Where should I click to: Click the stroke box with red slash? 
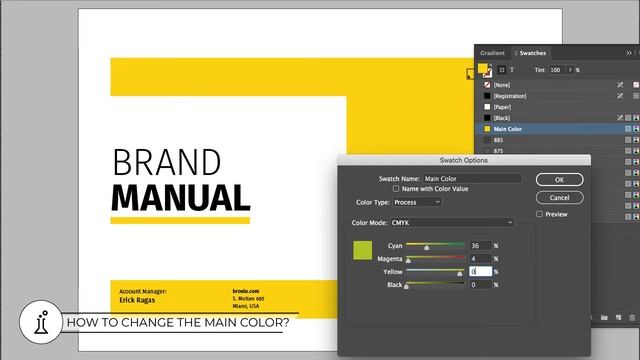tap(488, 73)
